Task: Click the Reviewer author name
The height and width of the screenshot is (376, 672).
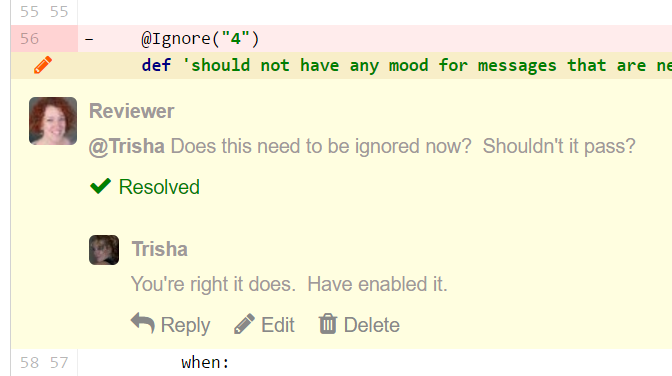Action: [131, 111]
